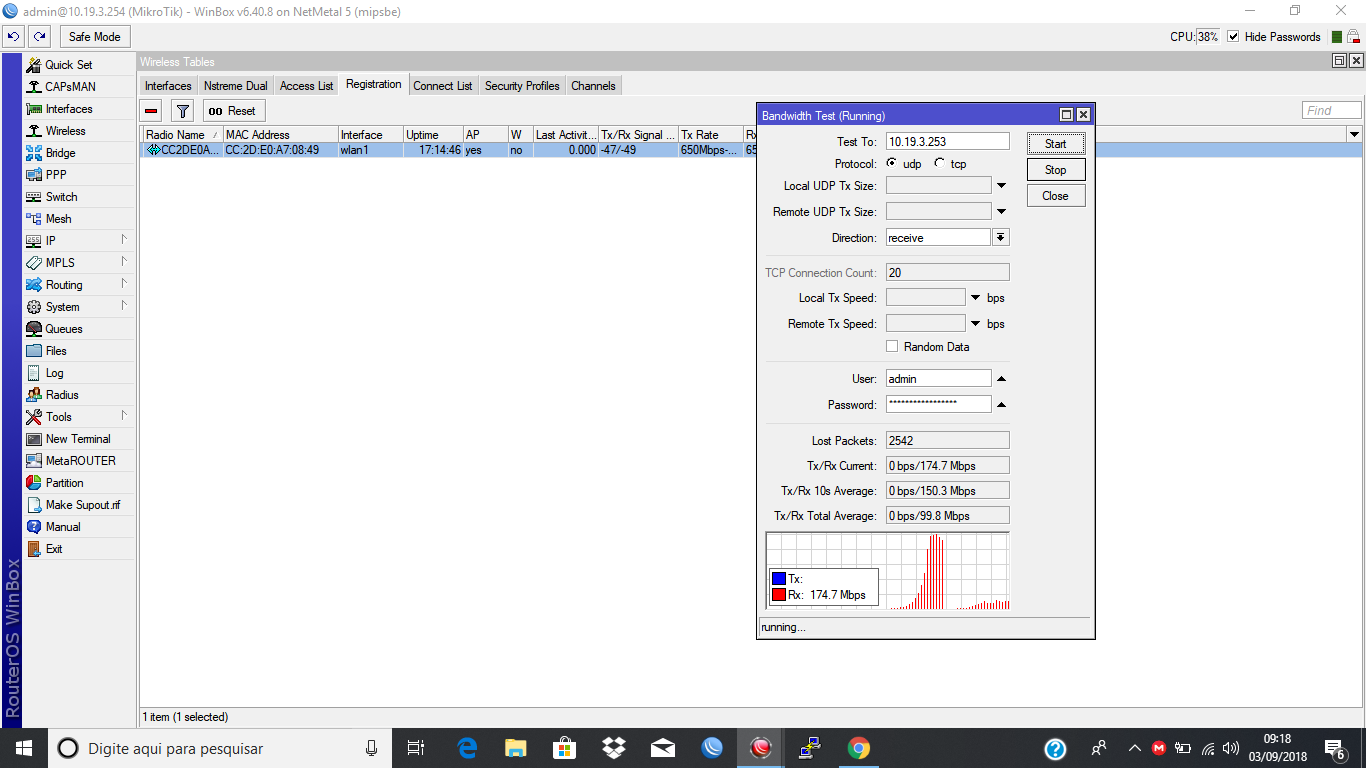The width and height of the screenshot is (1366, 768).
Task: Click the Test To address field
Action: pos(948,142)
